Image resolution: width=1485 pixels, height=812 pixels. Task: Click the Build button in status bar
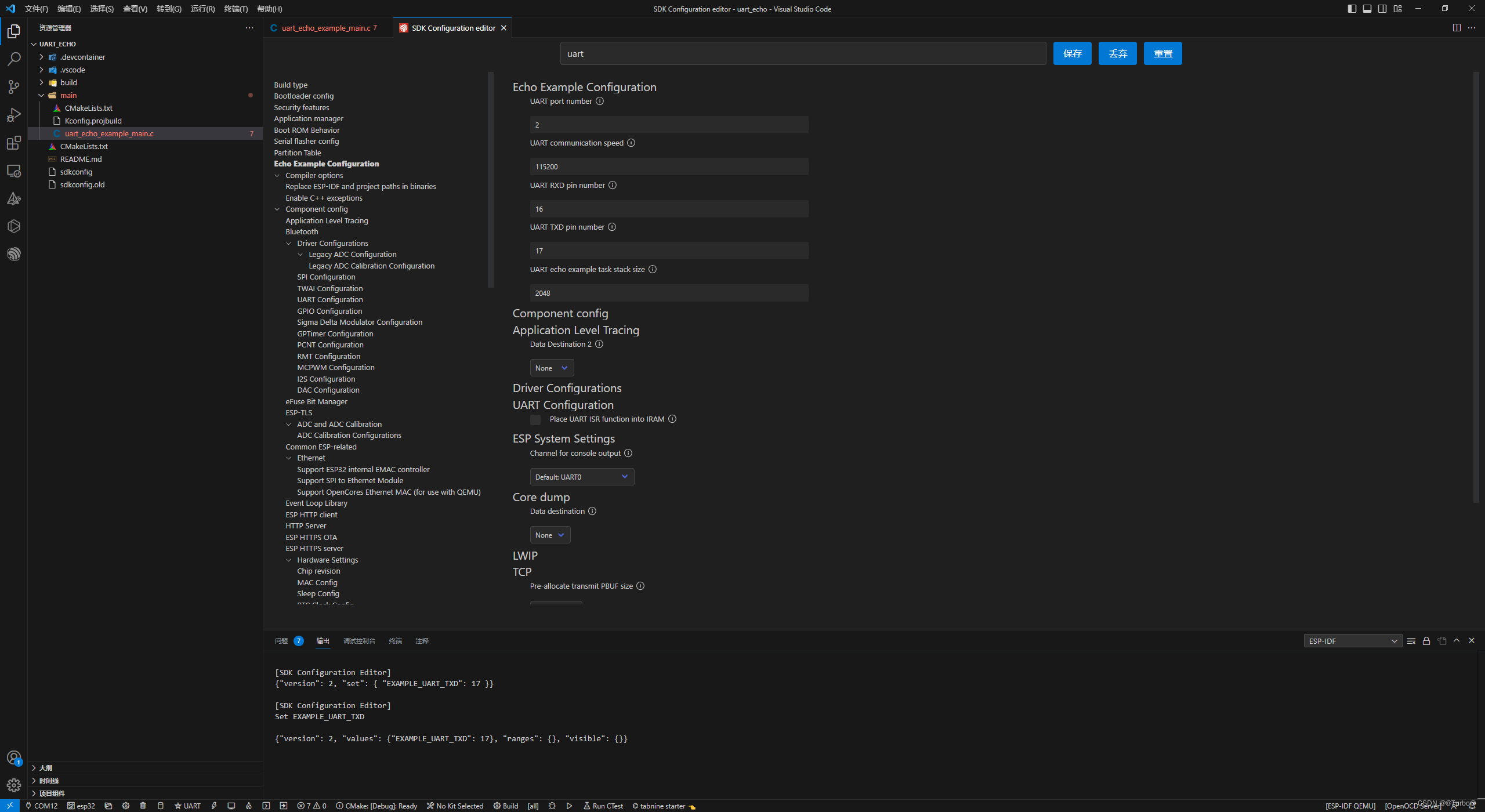(x=506, y=806)
